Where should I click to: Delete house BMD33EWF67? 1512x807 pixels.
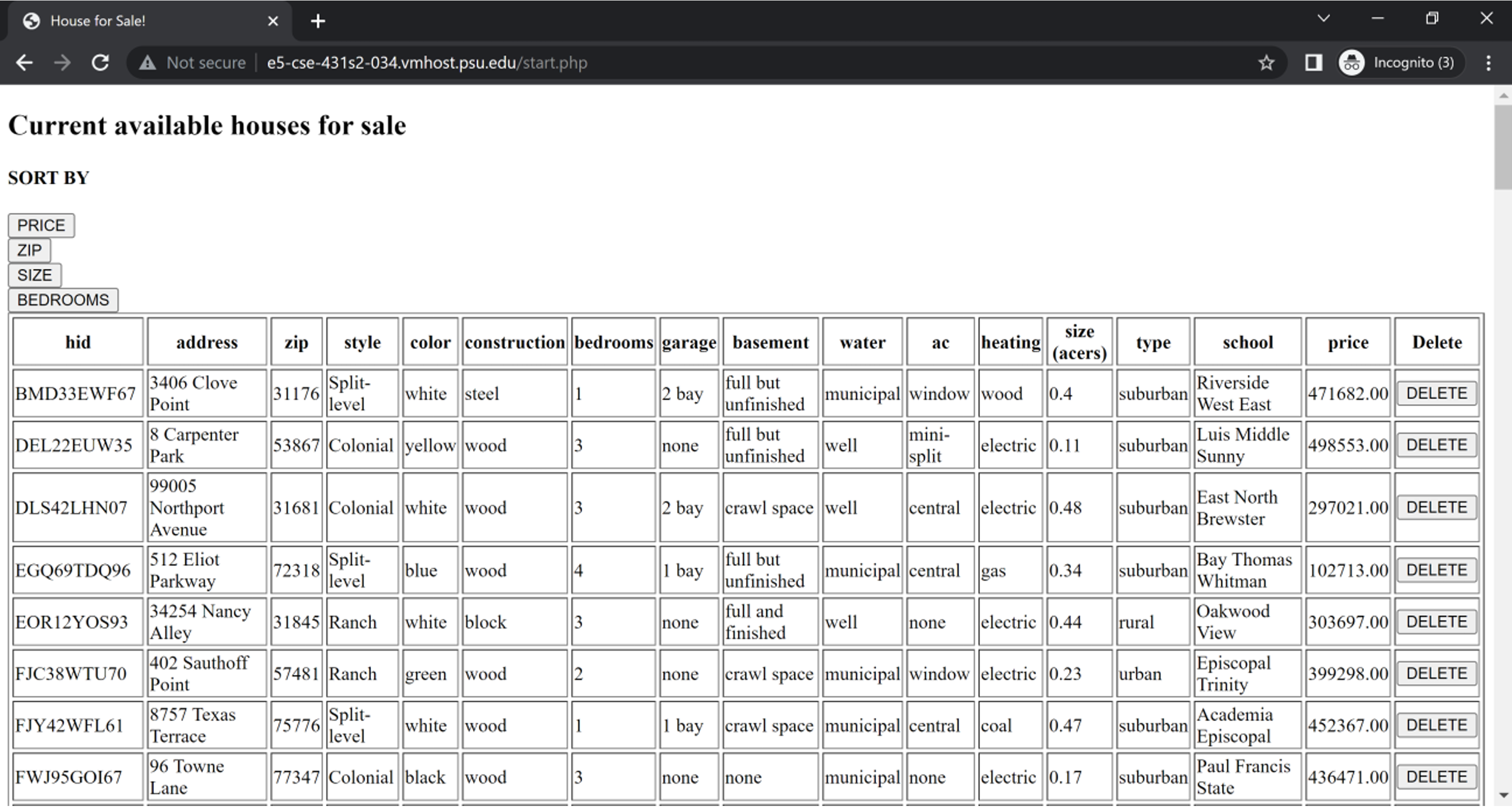click(x=1436, y=393)
